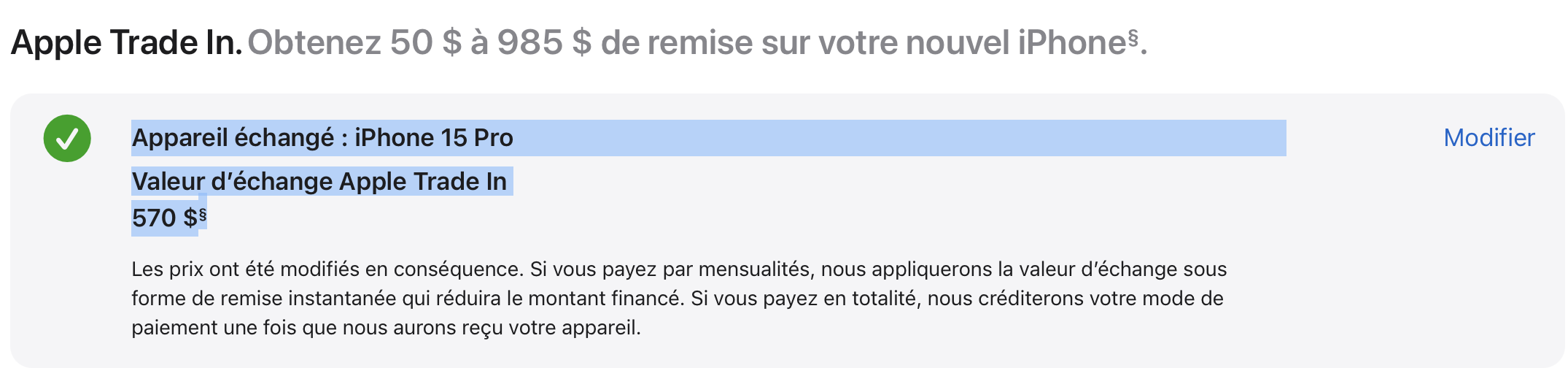Click the sentence starting "Les prix ont été modifiés"
Image resolution: width=1568 pixels, height=368 pixels.
click(327, 269)
